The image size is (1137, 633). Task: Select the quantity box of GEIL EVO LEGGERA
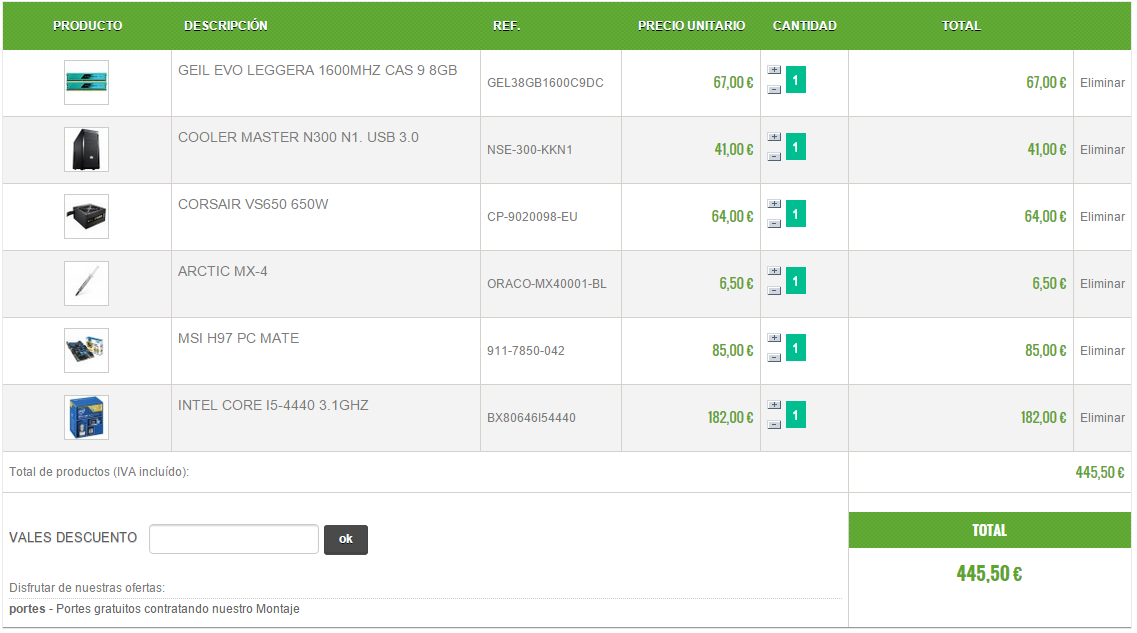(x=795, y=80)
